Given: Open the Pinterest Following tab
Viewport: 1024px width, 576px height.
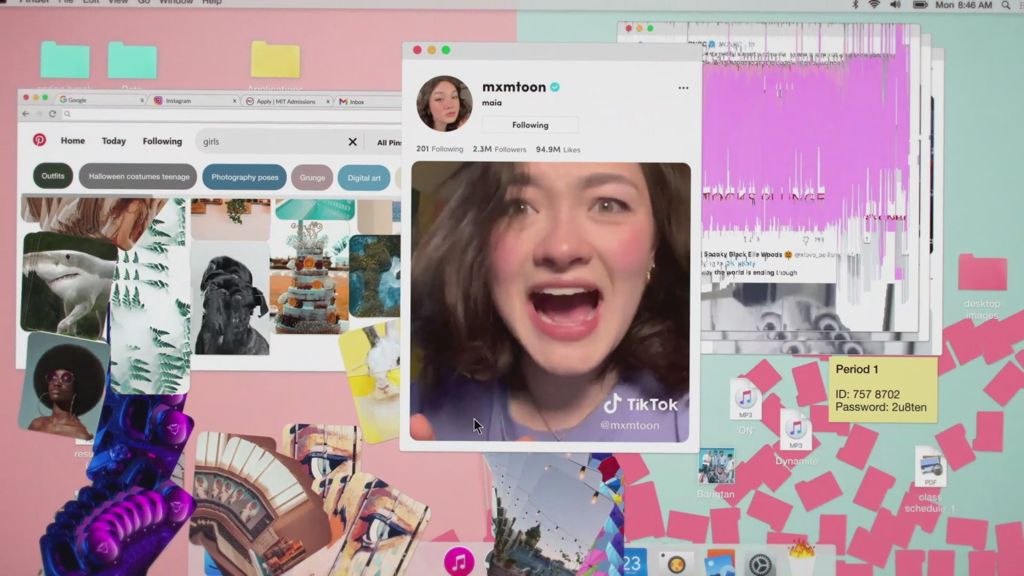Looking at the screenshot, I should click(x=163, y=141).
